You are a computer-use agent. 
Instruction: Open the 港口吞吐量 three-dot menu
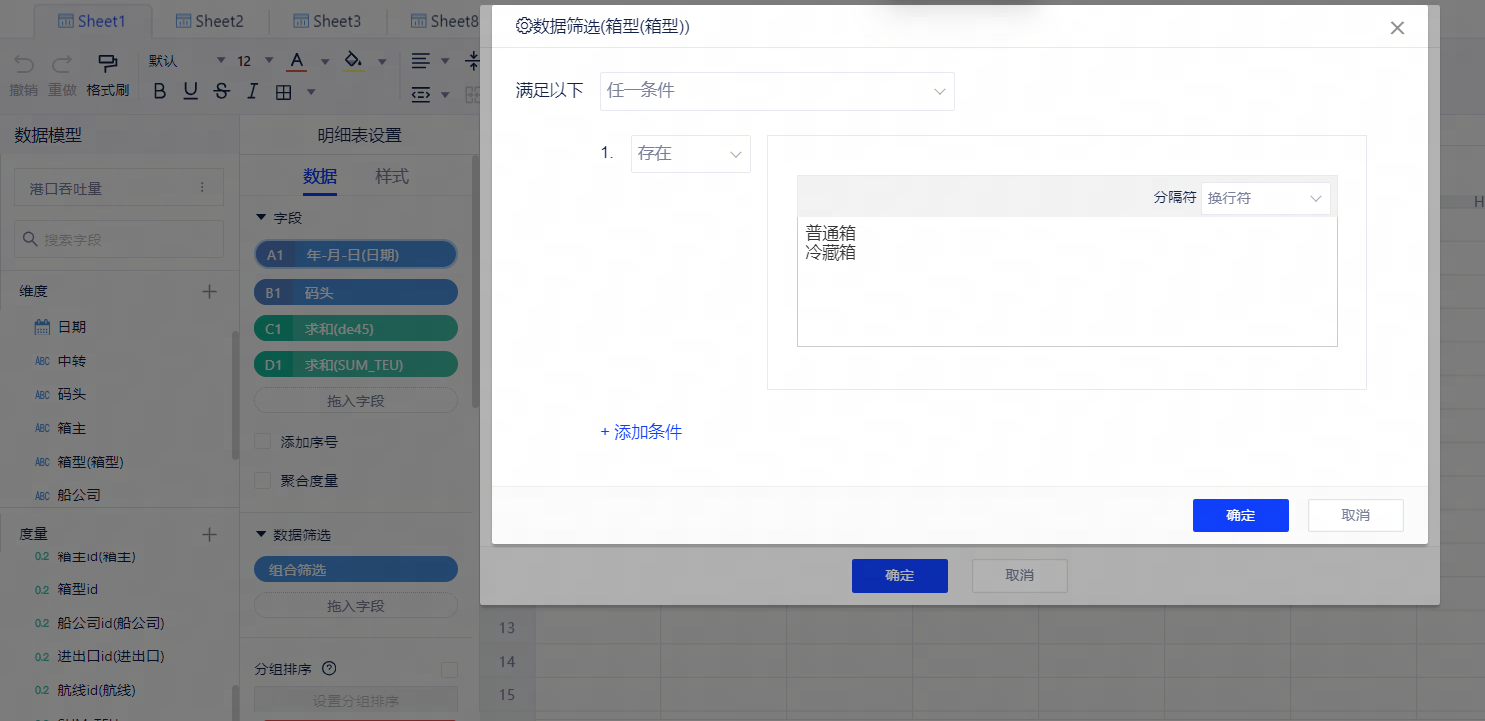pos(202,188)
